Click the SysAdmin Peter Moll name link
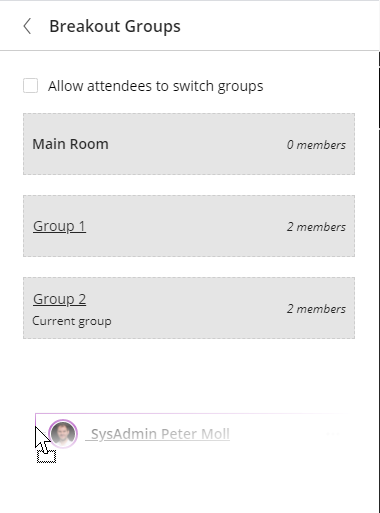Viewport: 380px width, 513px height. (x=158, y=434)
